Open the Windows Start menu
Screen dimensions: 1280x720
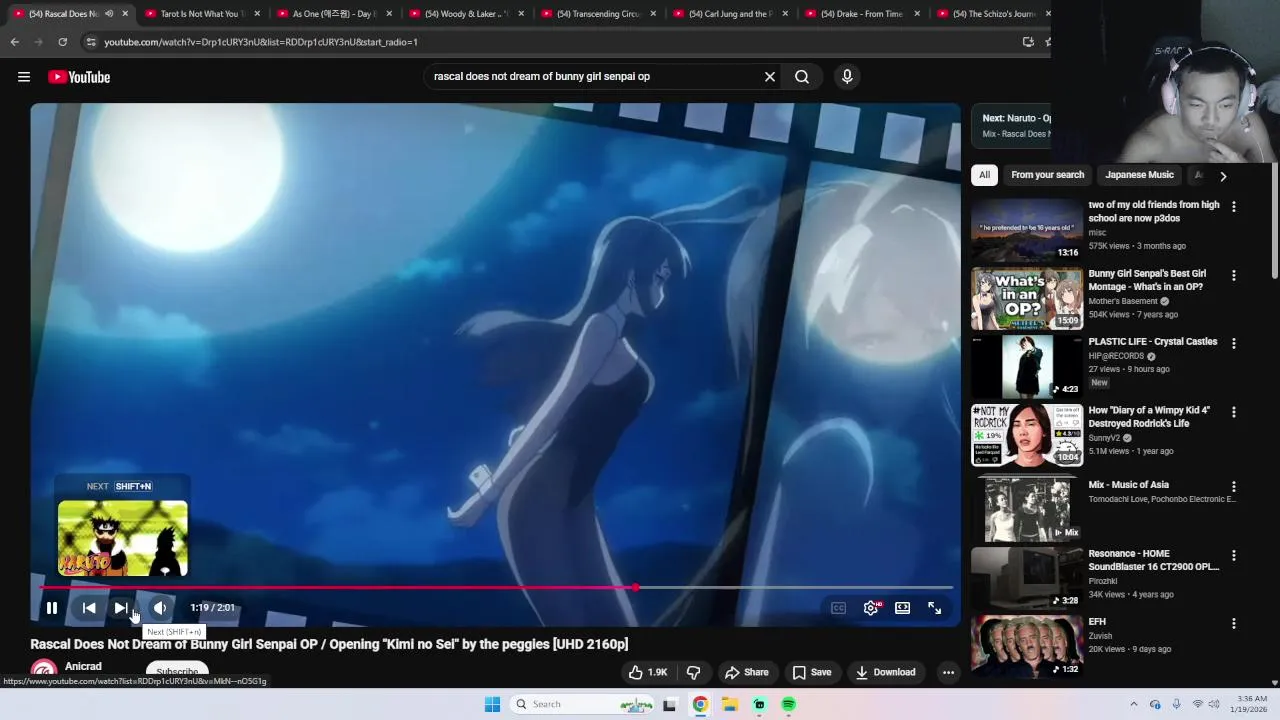[492, 704]
